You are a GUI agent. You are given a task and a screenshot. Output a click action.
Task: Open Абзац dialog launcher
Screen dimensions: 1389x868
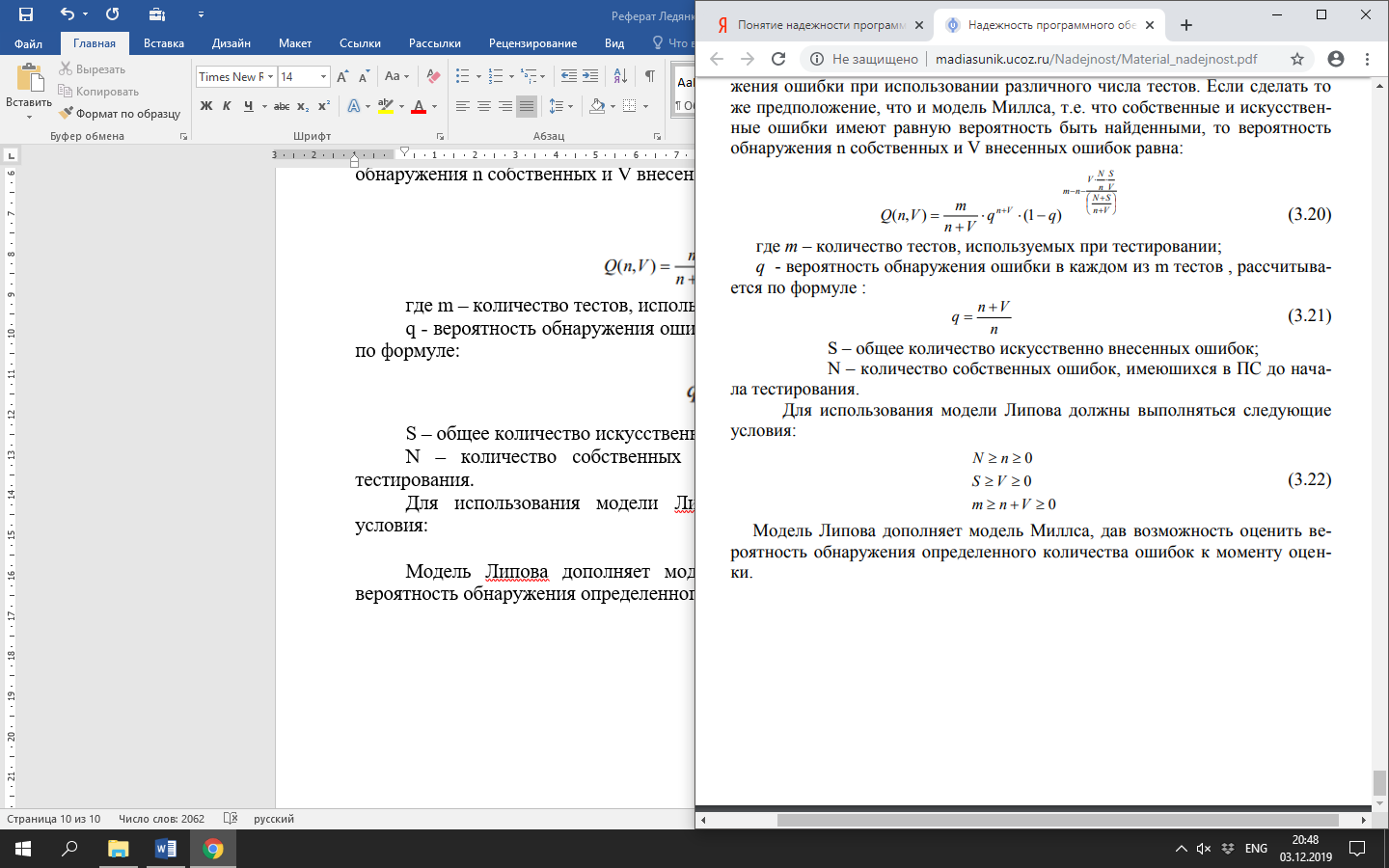click(x=657, y=137)
